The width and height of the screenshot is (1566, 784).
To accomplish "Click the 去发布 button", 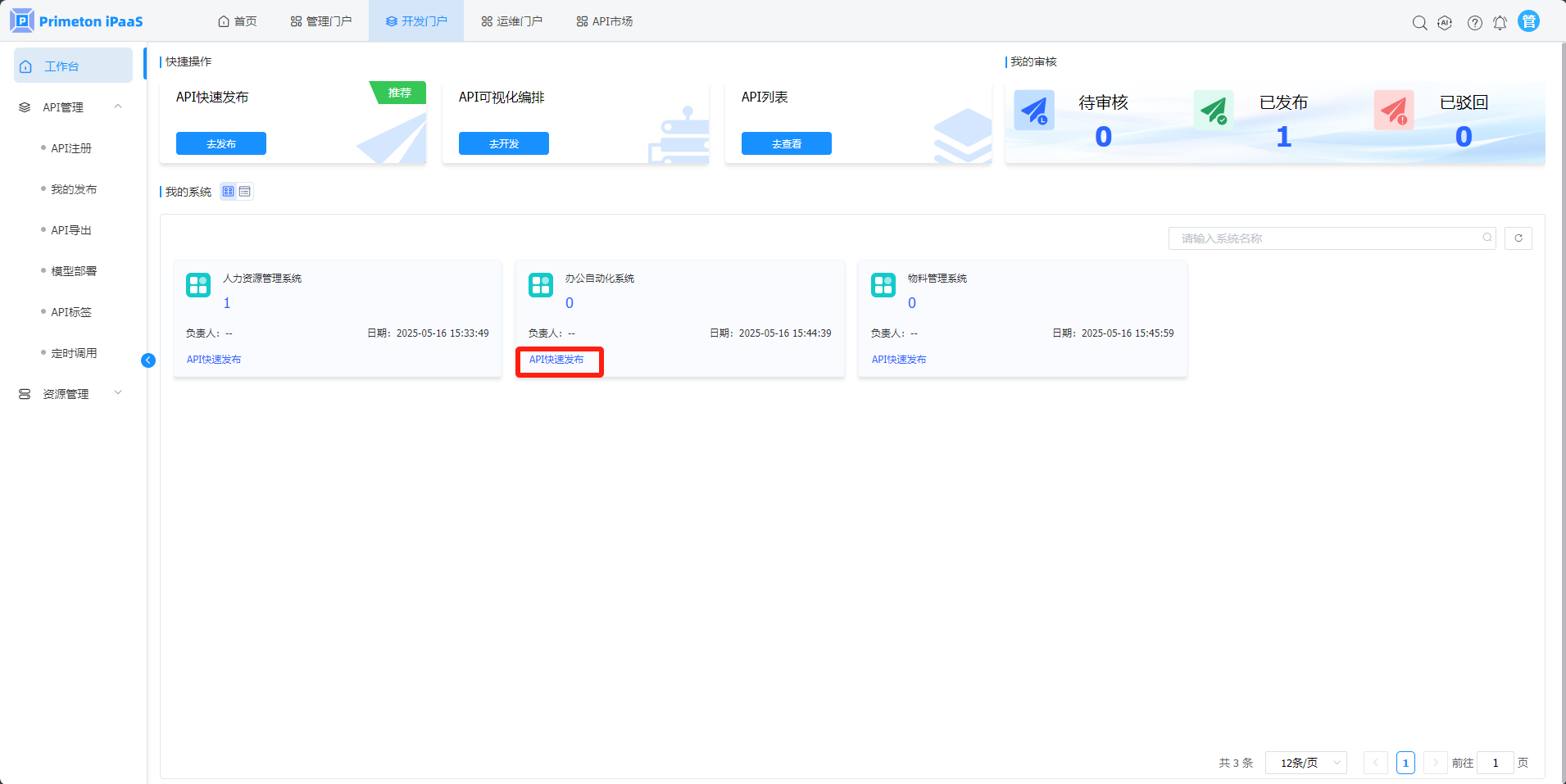I will coord(221,143).
